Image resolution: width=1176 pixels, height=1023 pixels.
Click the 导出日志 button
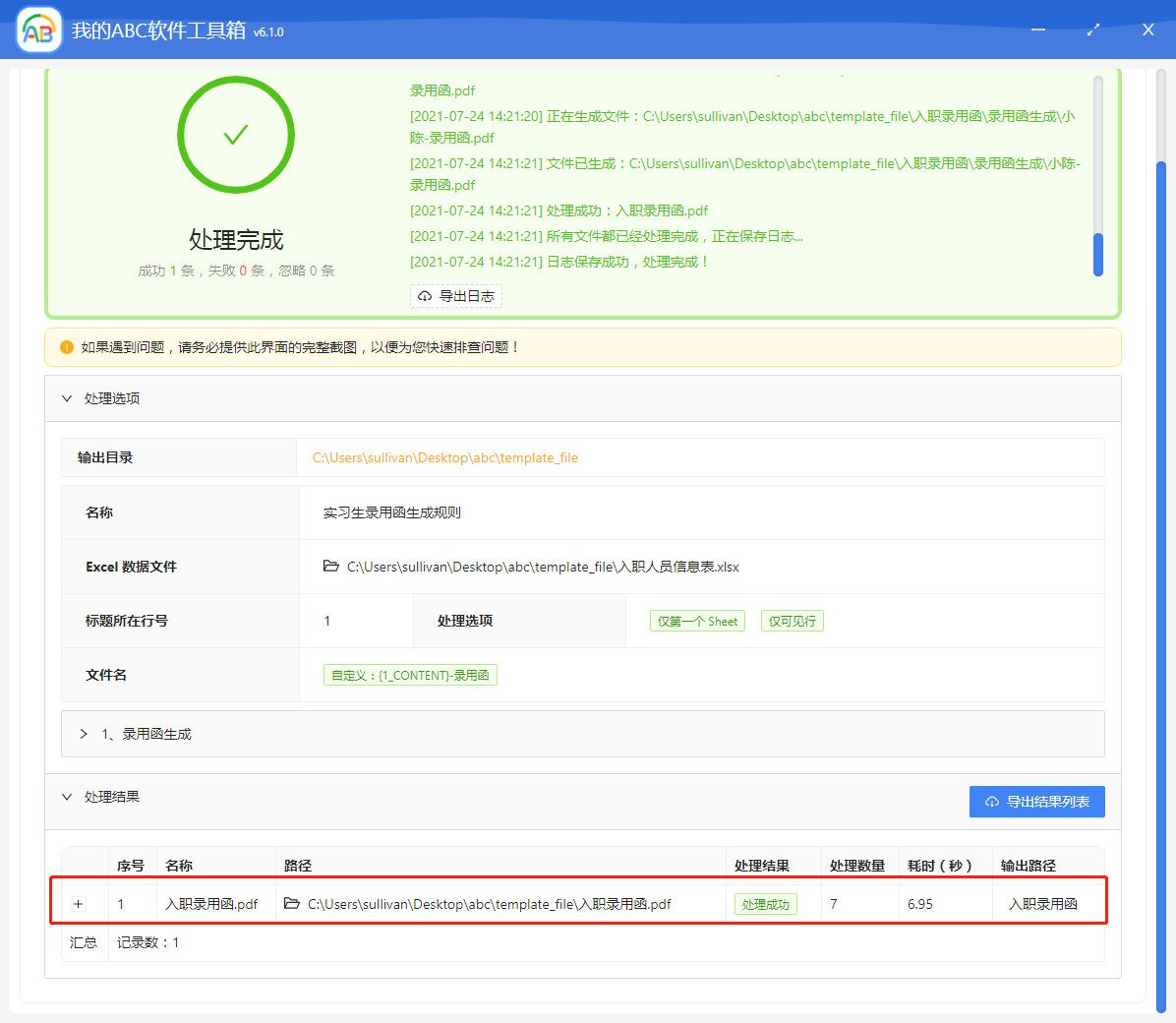tap(455, 295)
